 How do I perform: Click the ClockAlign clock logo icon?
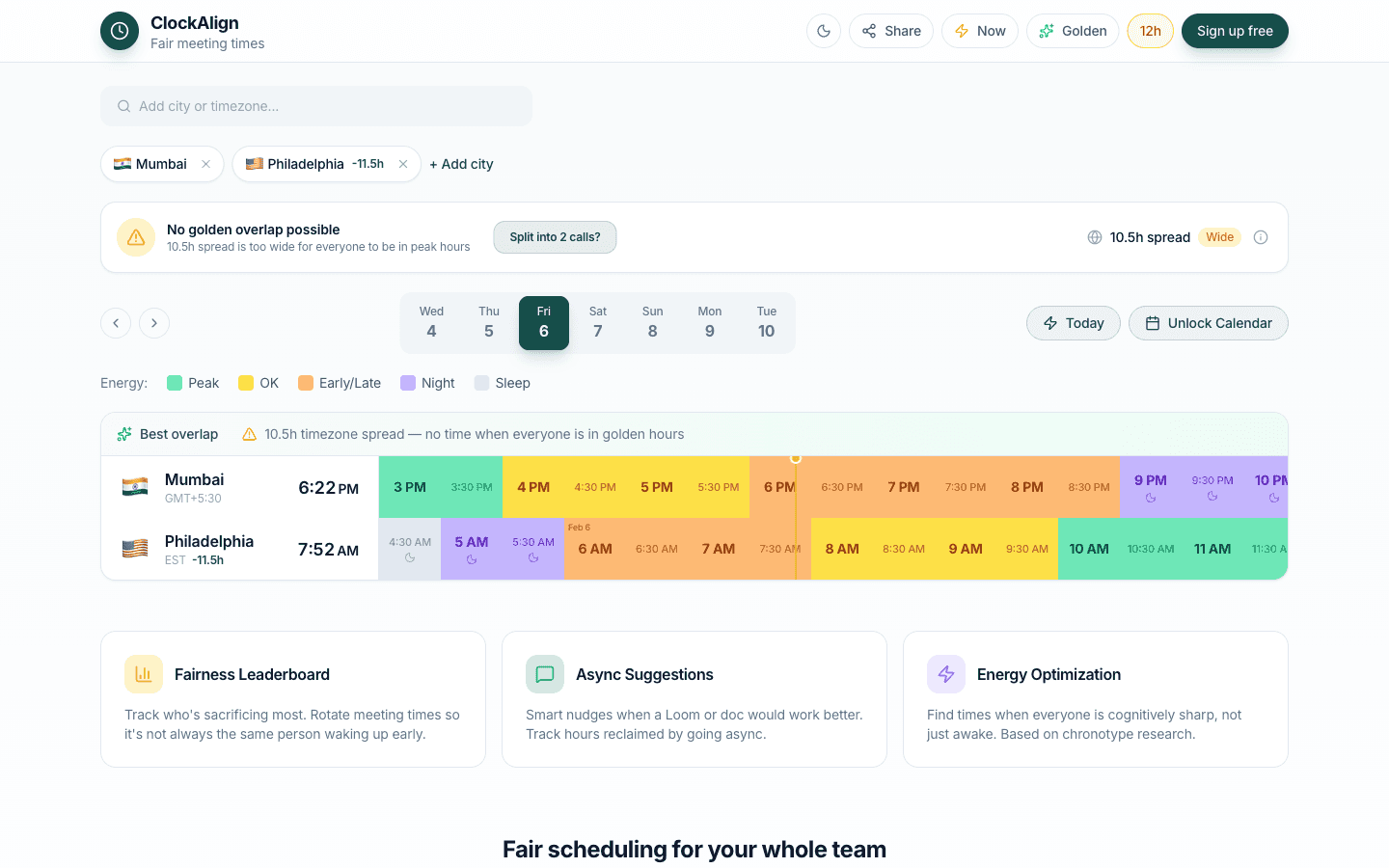119,30
